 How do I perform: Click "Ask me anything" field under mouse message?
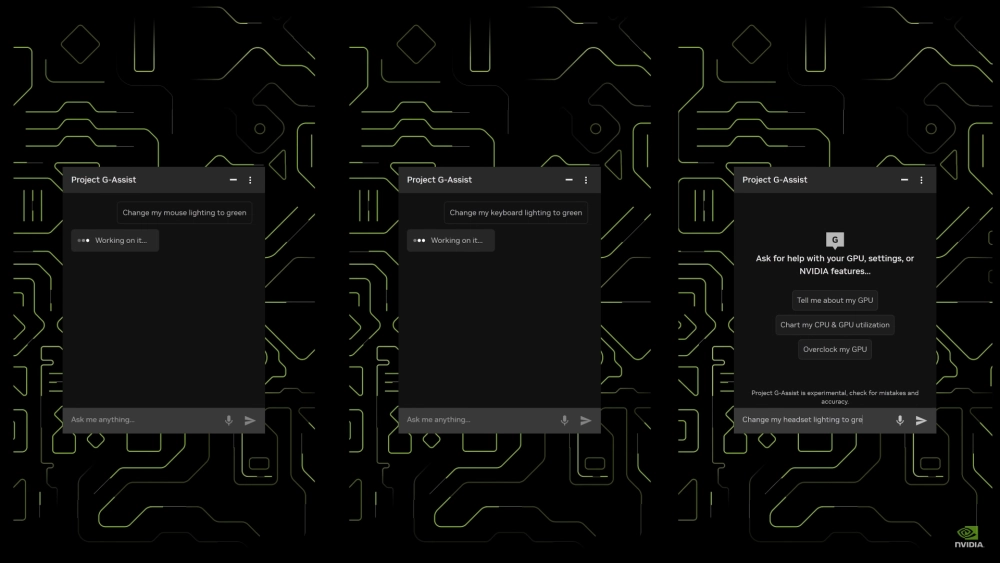[x=142, y=420]
